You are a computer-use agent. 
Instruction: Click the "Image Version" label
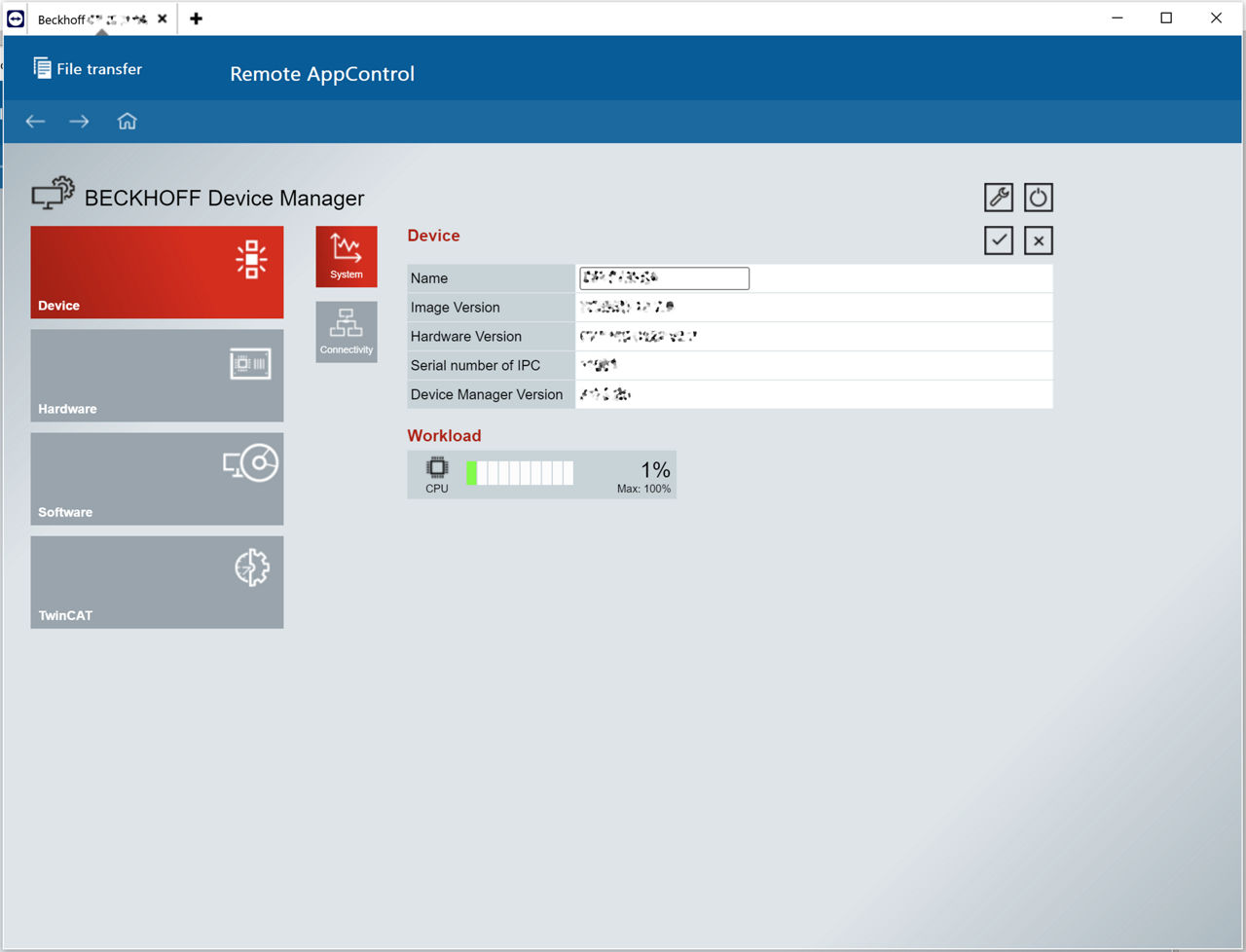455,308
